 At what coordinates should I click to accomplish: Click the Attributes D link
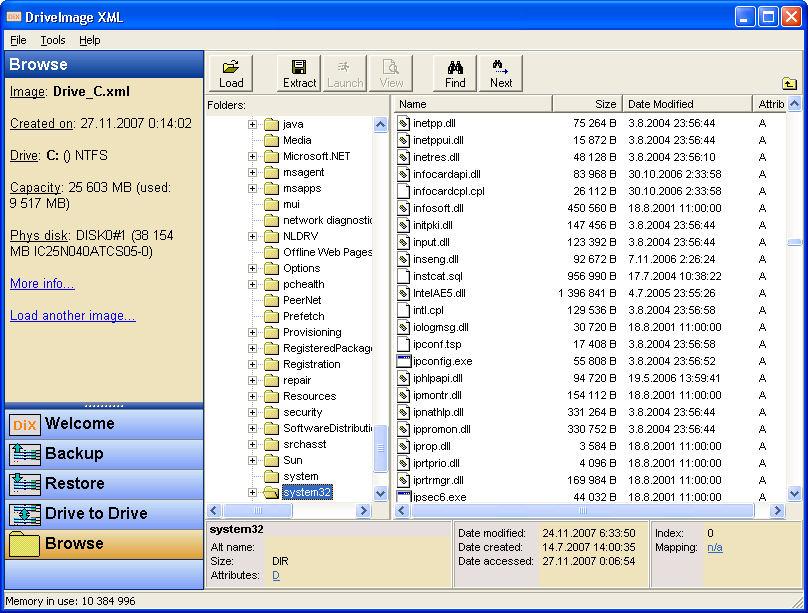pyautogui.click(x=276, y=575)
